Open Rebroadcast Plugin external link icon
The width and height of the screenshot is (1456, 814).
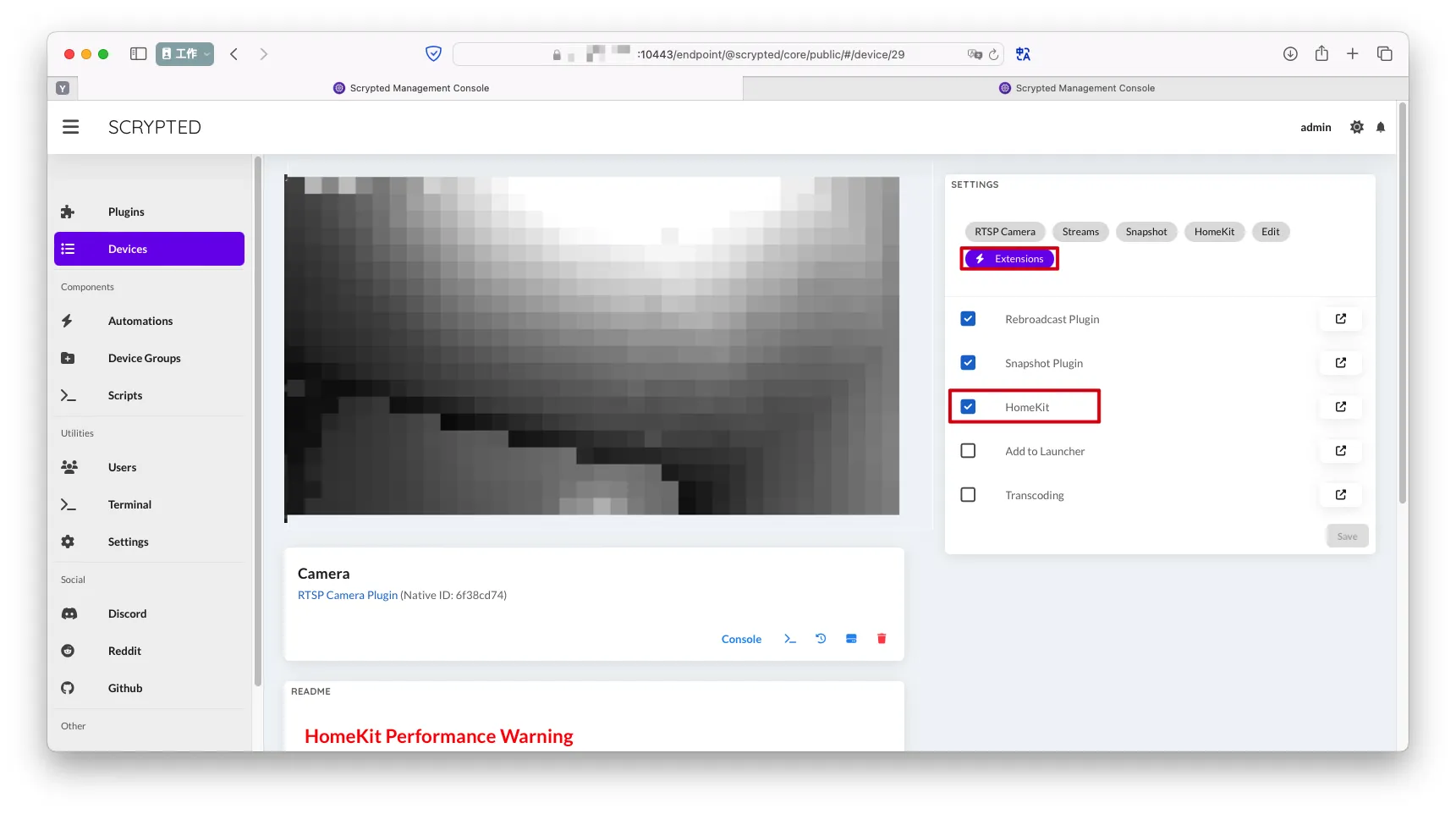tap(1341, 319)
